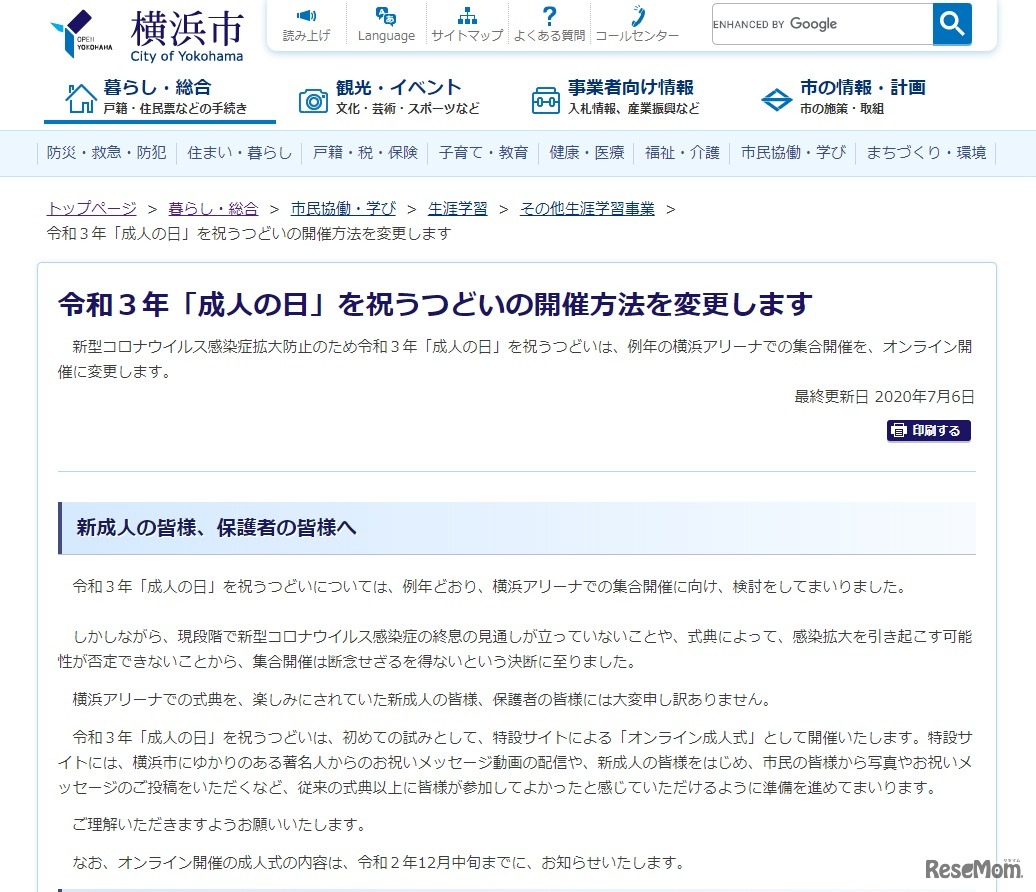
Task: Select the 読み上げ (read aloud) speaker icon
Action: pyautogui.click(x=306, y=15)
